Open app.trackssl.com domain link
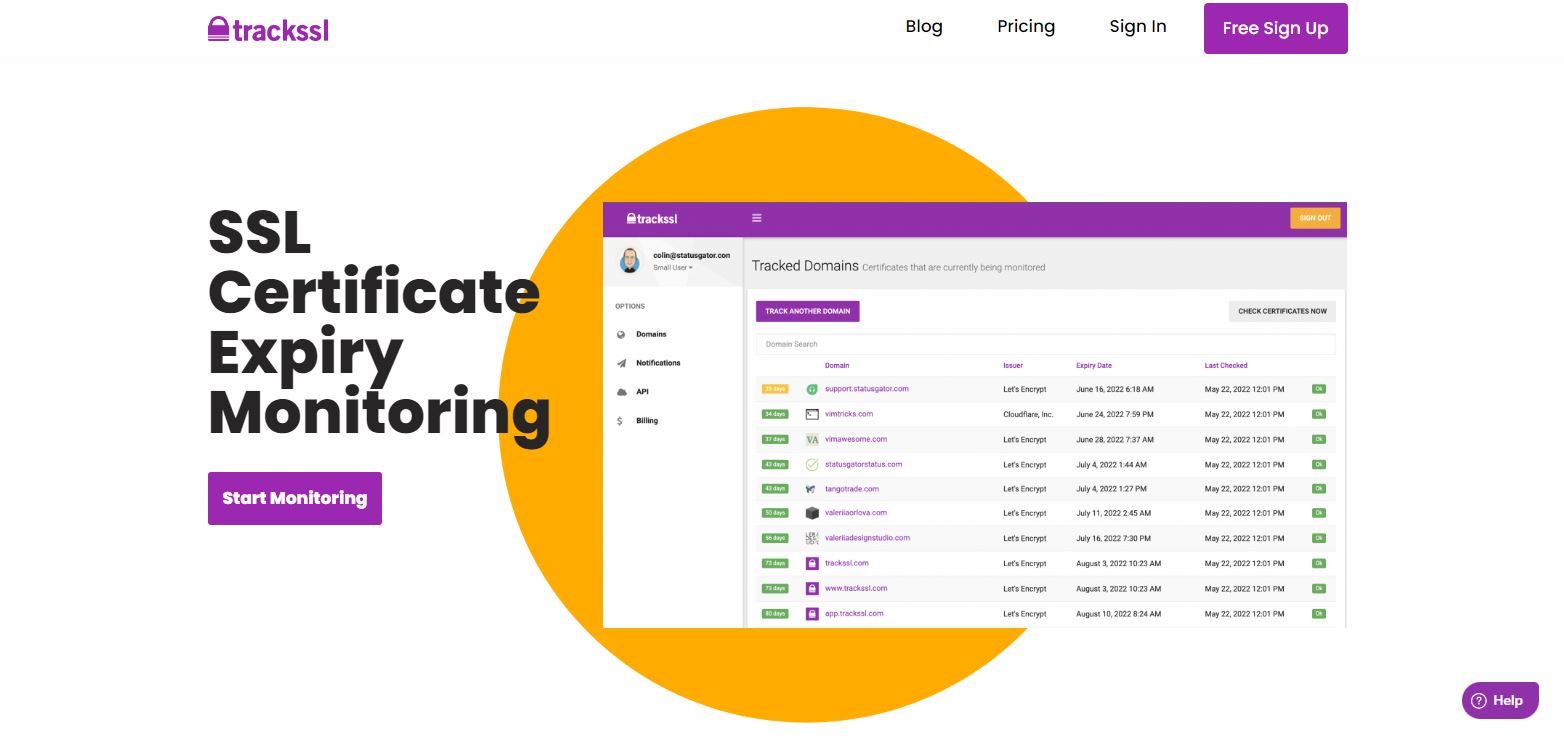Image resolution: width=1564 pixels, height=742 pixels. coord(854,614)
